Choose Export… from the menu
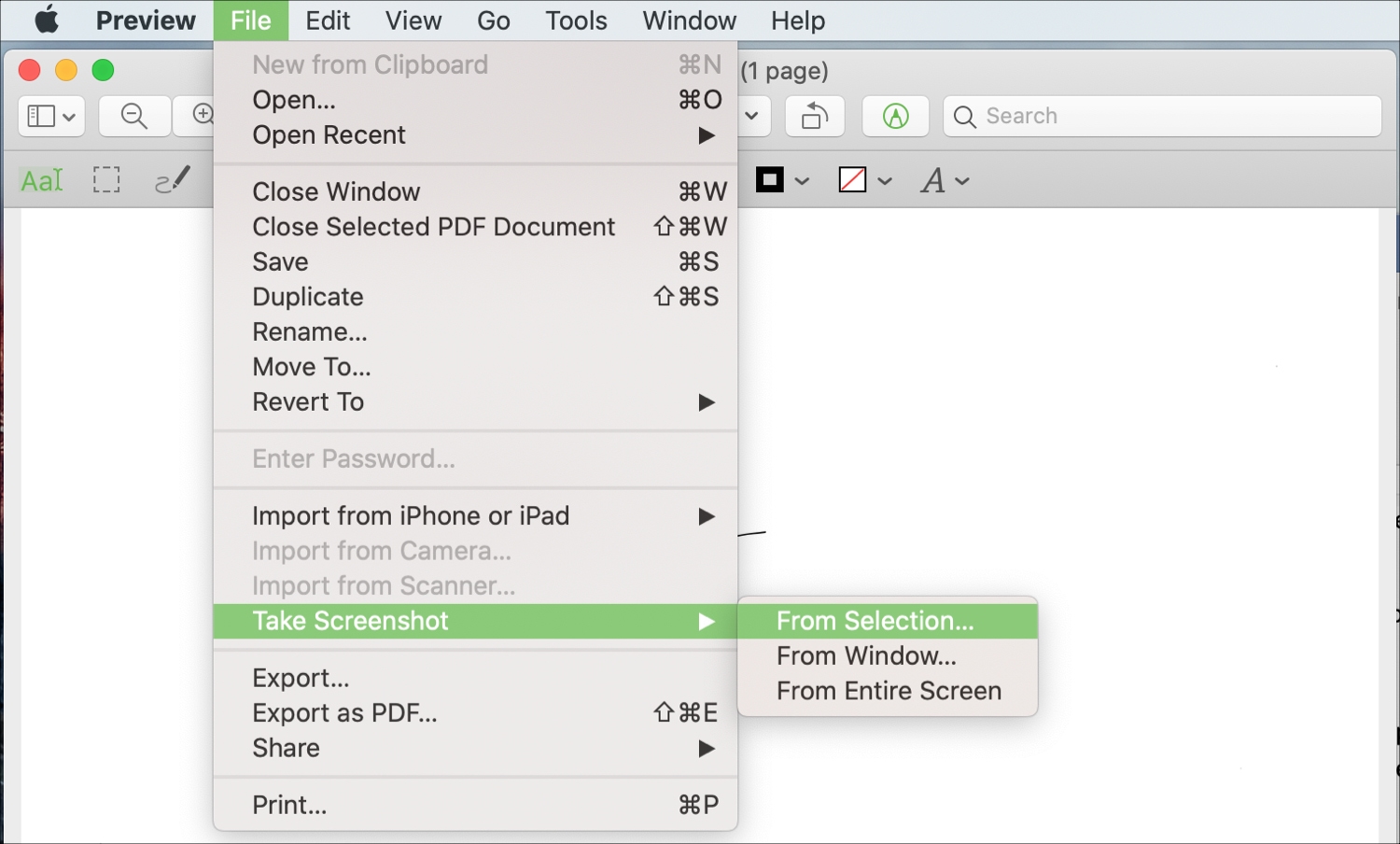Screen dimensions: 1400x844 pyautogui.click(x=475, y=678)
